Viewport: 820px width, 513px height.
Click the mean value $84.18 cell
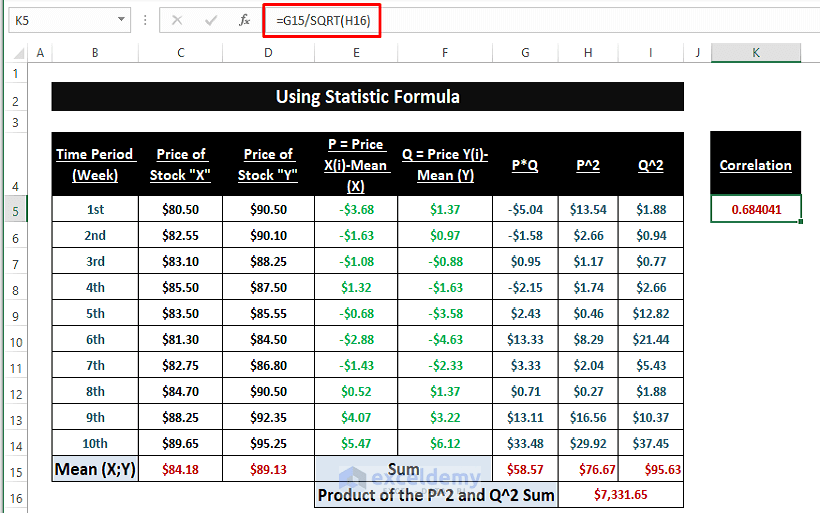180,469
